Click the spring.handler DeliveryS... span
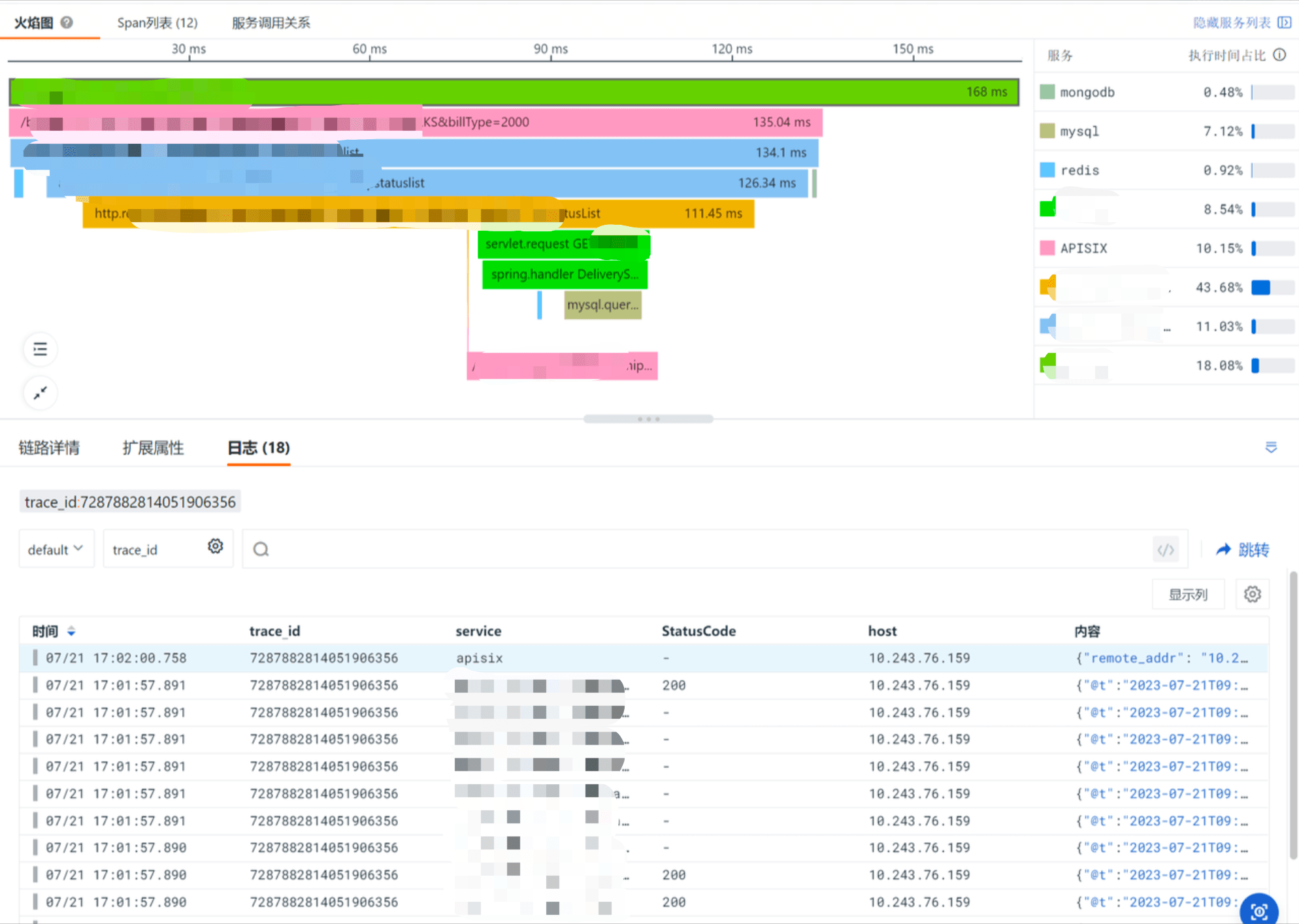The height and width of the screenshot is (924, 1299). pyautogui.click(x=565, y=274)
